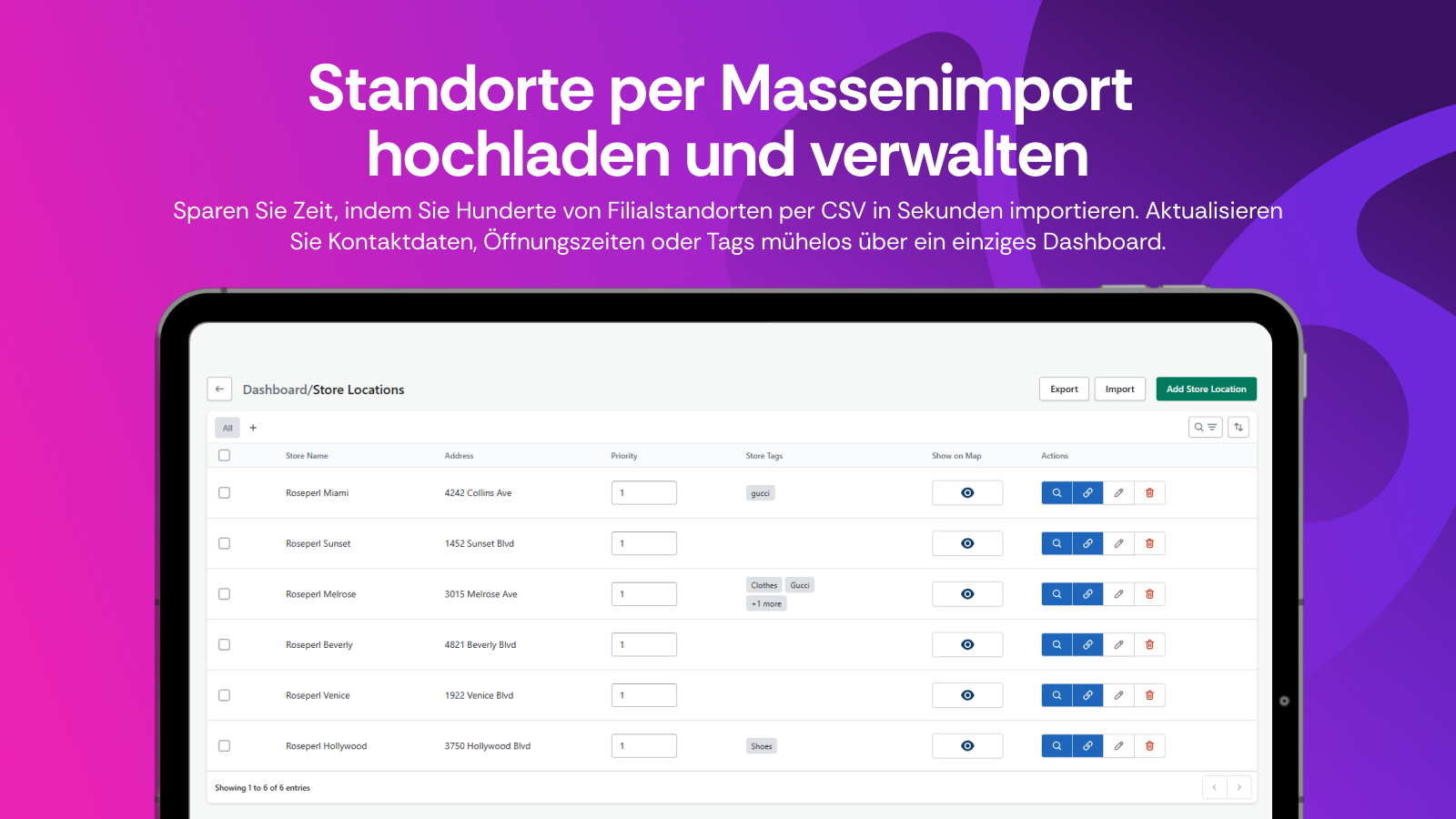This screenshot has width=1456, height=819.
Task: Select the Roseperl Sunset row checkbox
Action: coord(224,543)
